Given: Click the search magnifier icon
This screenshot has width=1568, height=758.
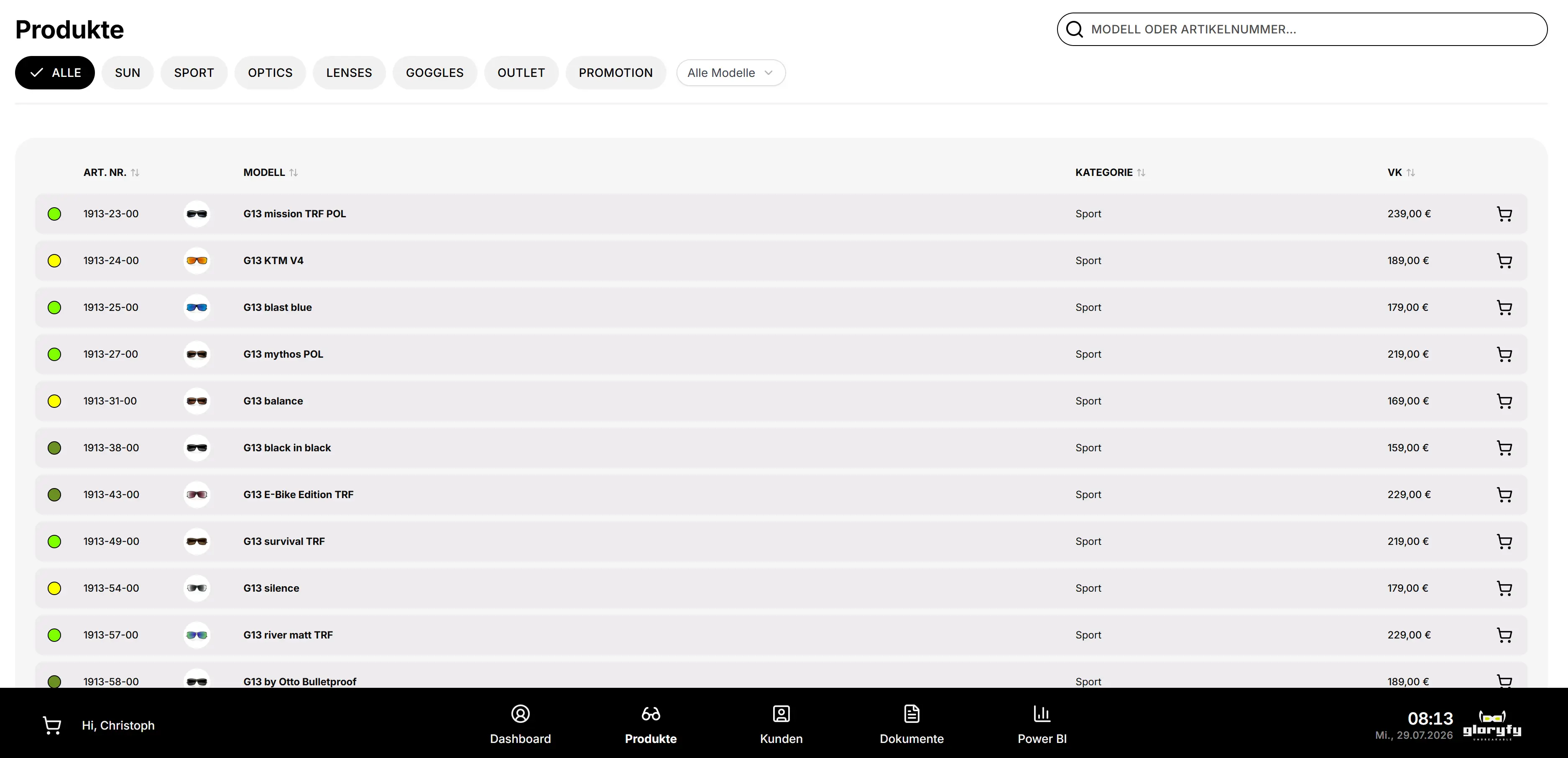Looking at the screenshot, I should point(1074,29).
